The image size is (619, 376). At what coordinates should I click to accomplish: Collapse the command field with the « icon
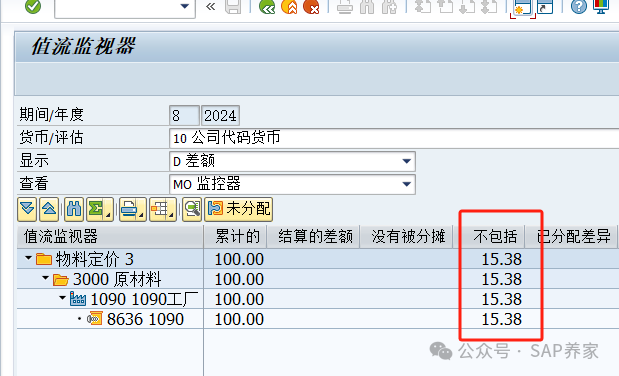210,6
